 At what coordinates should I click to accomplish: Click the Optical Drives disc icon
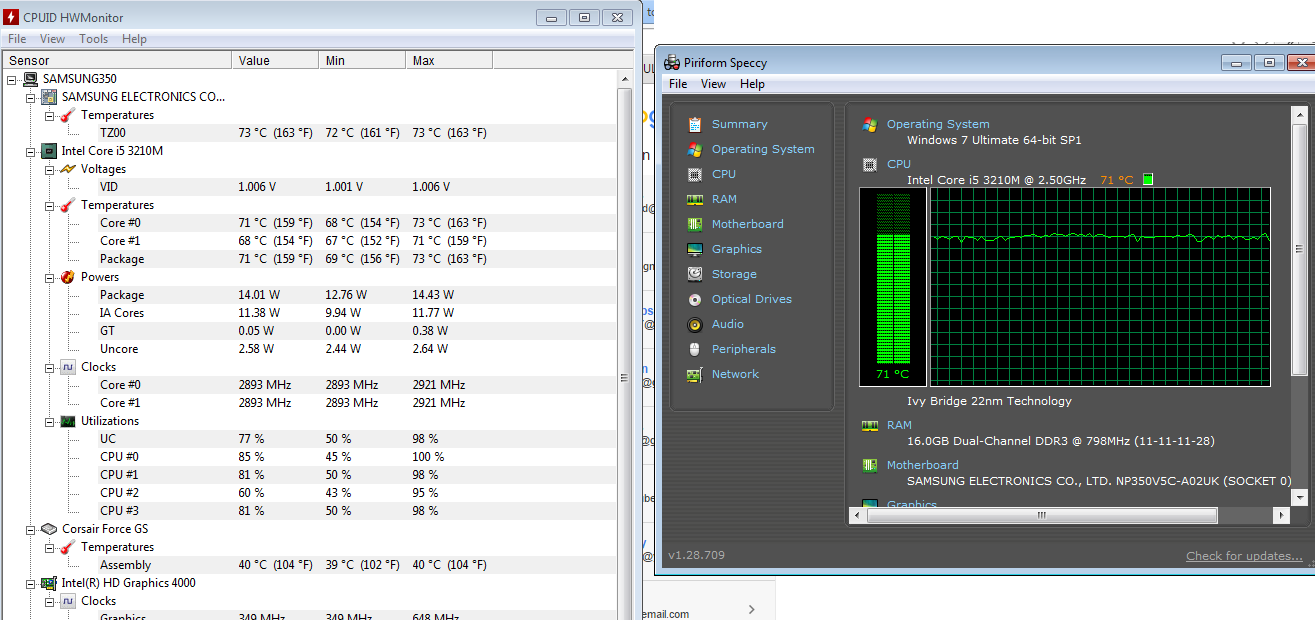tap(695, 299)
